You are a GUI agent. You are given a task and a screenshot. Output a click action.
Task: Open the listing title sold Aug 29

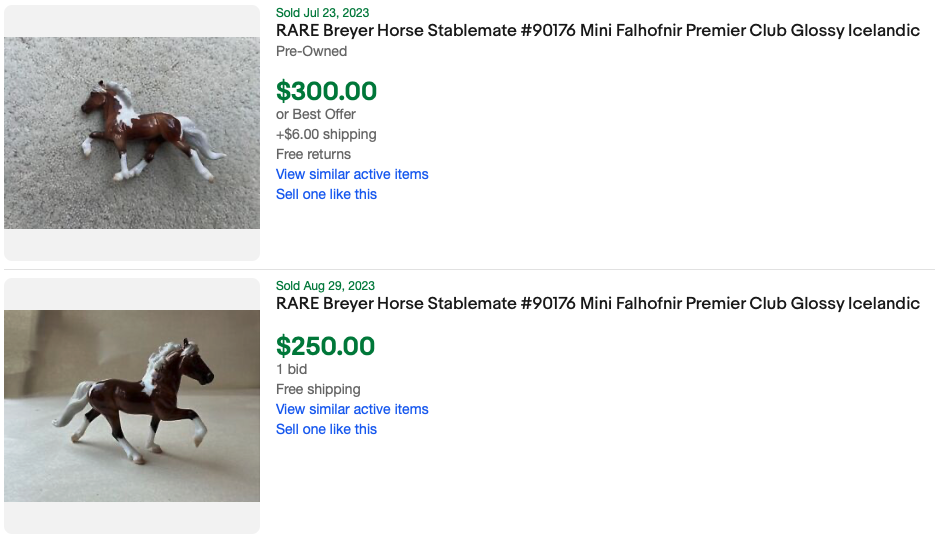click(597, 304)
